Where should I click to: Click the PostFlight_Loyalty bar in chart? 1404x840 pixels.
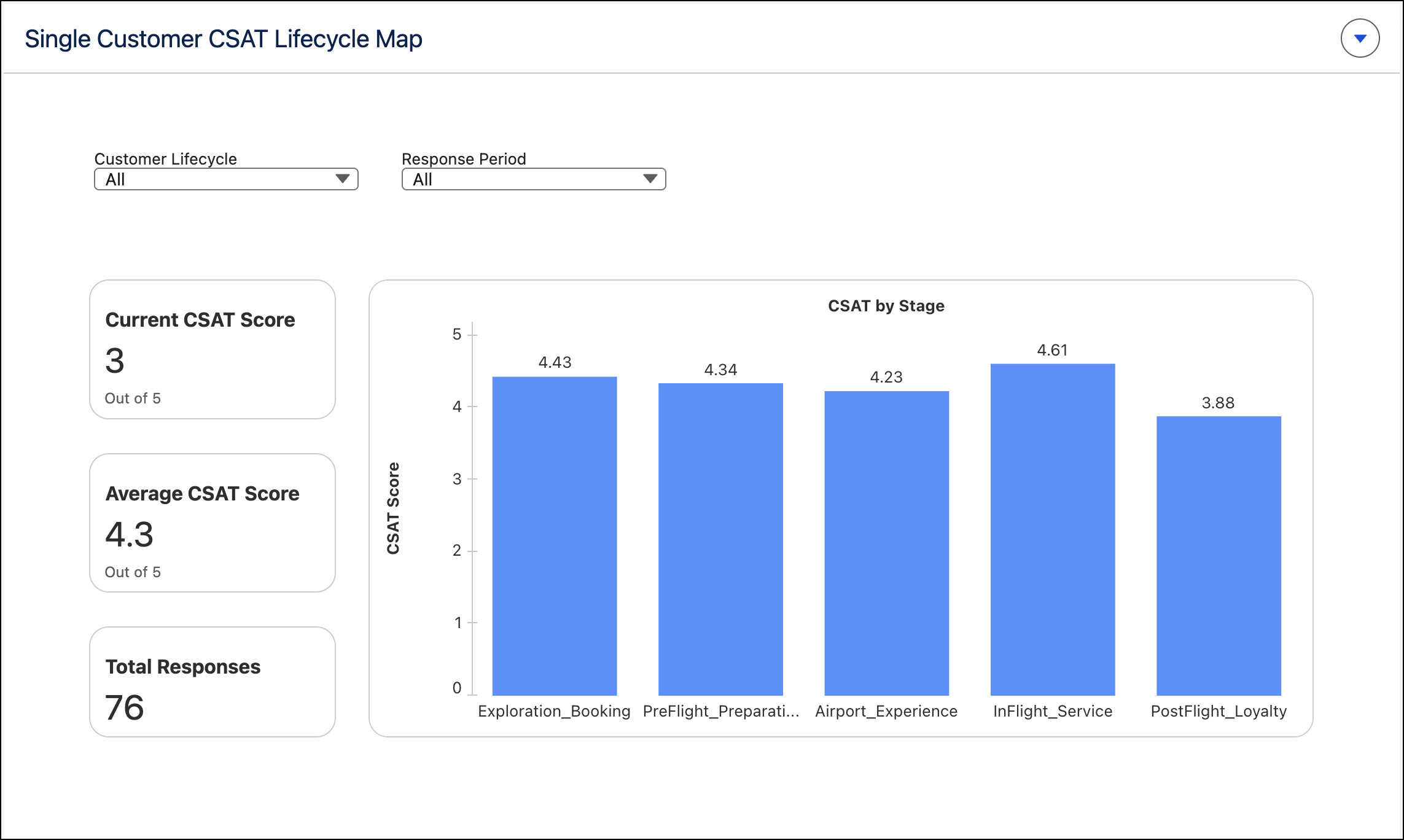tap(1219, 556)
